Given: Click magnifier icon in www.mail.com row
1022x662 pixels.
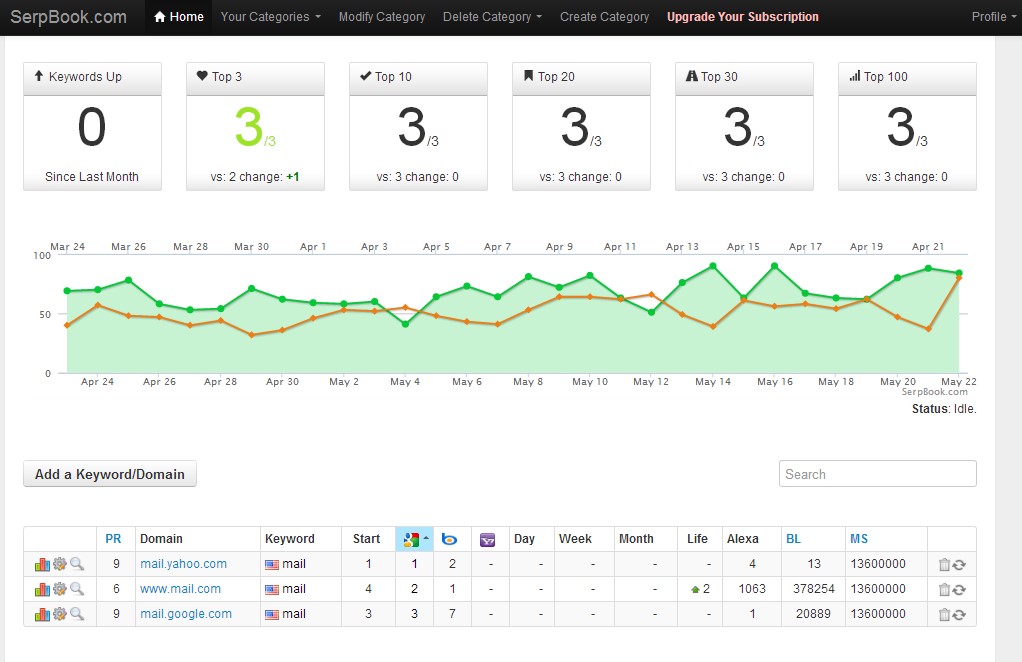Looking at the screenshot, I should [77, 589].
